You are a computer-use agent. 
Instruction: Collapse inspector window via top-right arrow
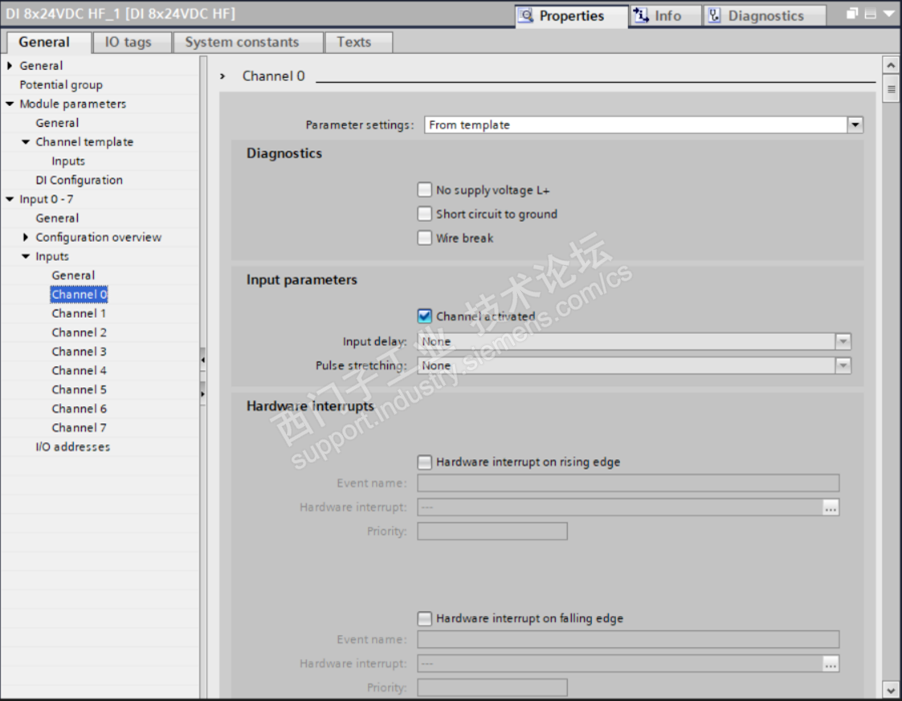889,14
